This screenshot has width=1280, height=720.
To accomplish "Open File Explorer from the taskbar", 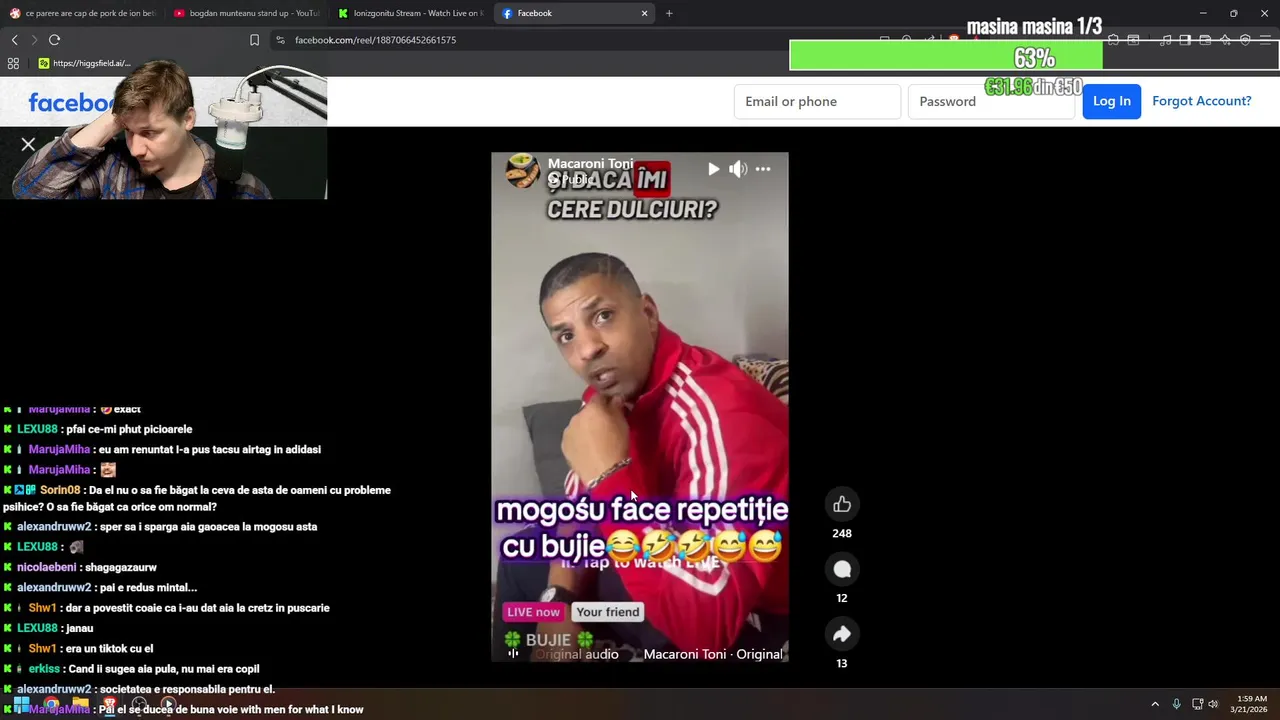I will [80, 704].
